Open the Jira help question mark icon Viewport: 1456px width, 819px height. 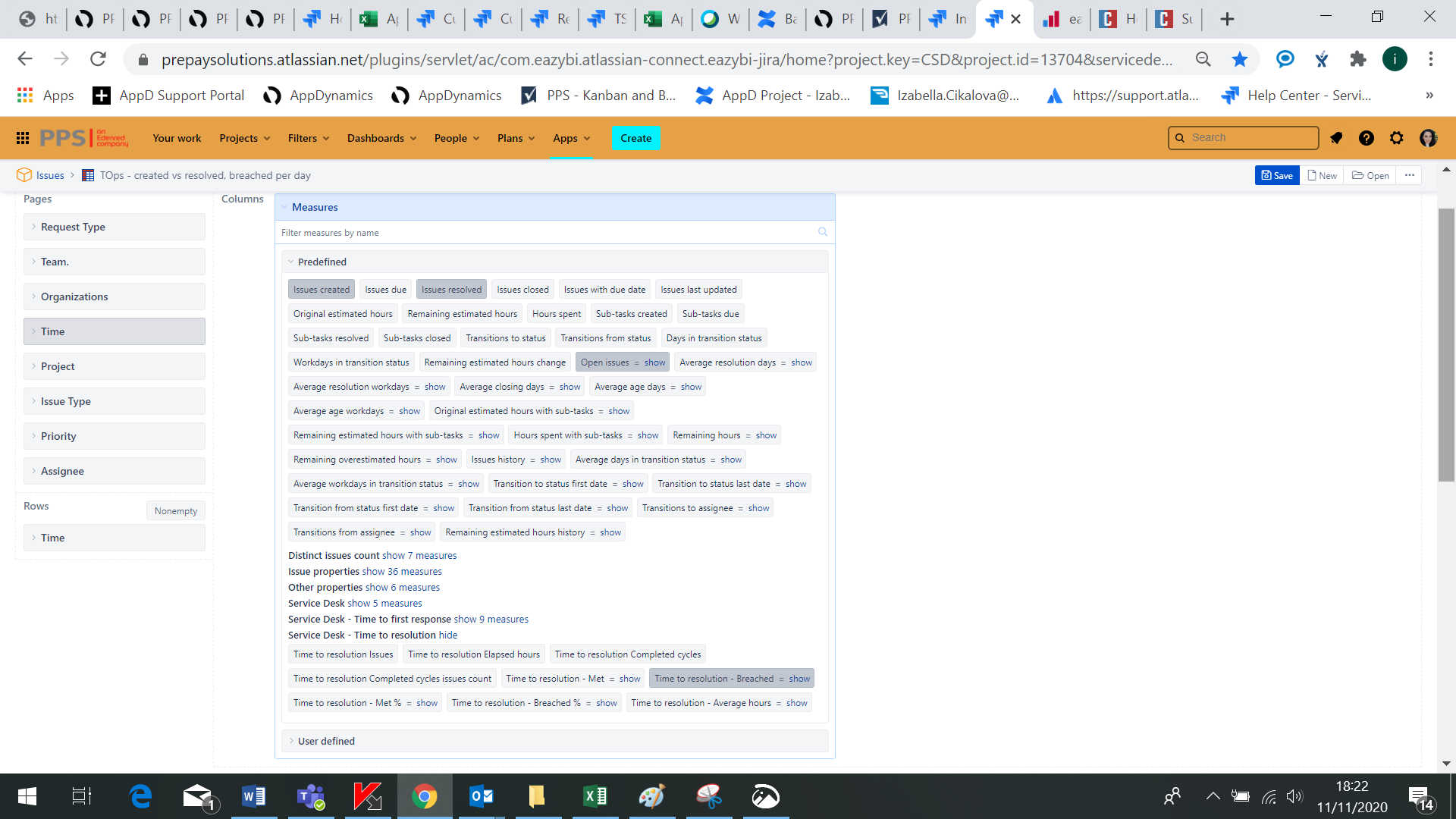pyautogui.click(x=1367, y=138)
